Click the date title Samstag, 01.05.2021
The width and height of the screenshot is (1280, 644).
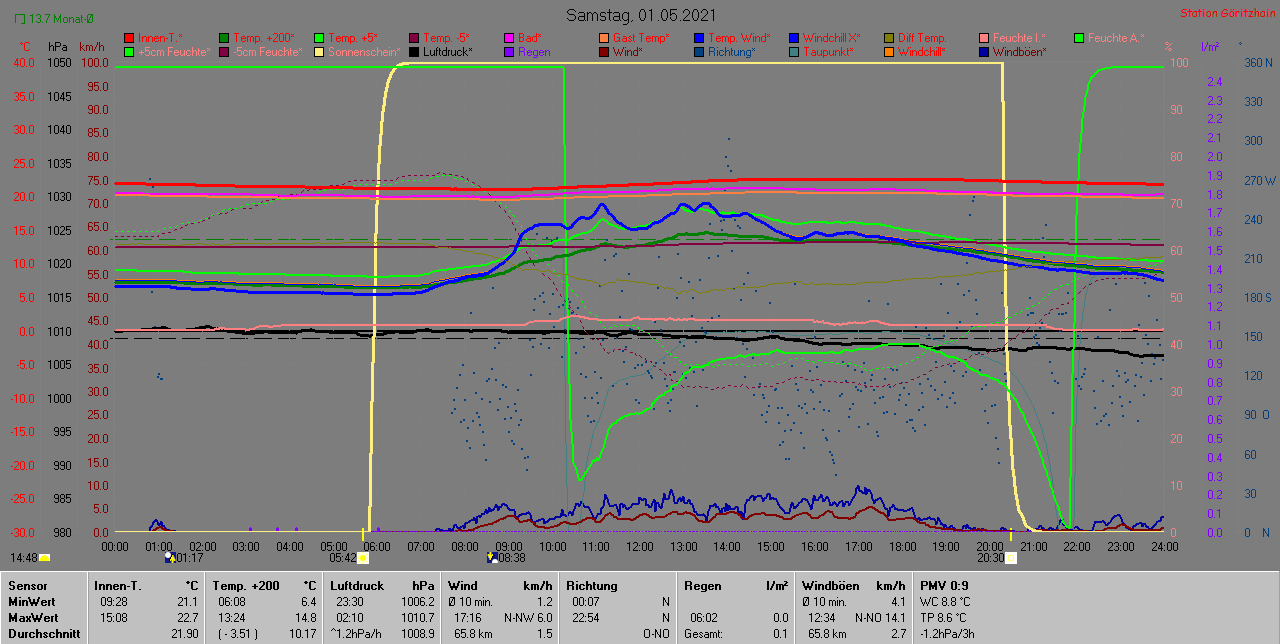coord(639,15)
